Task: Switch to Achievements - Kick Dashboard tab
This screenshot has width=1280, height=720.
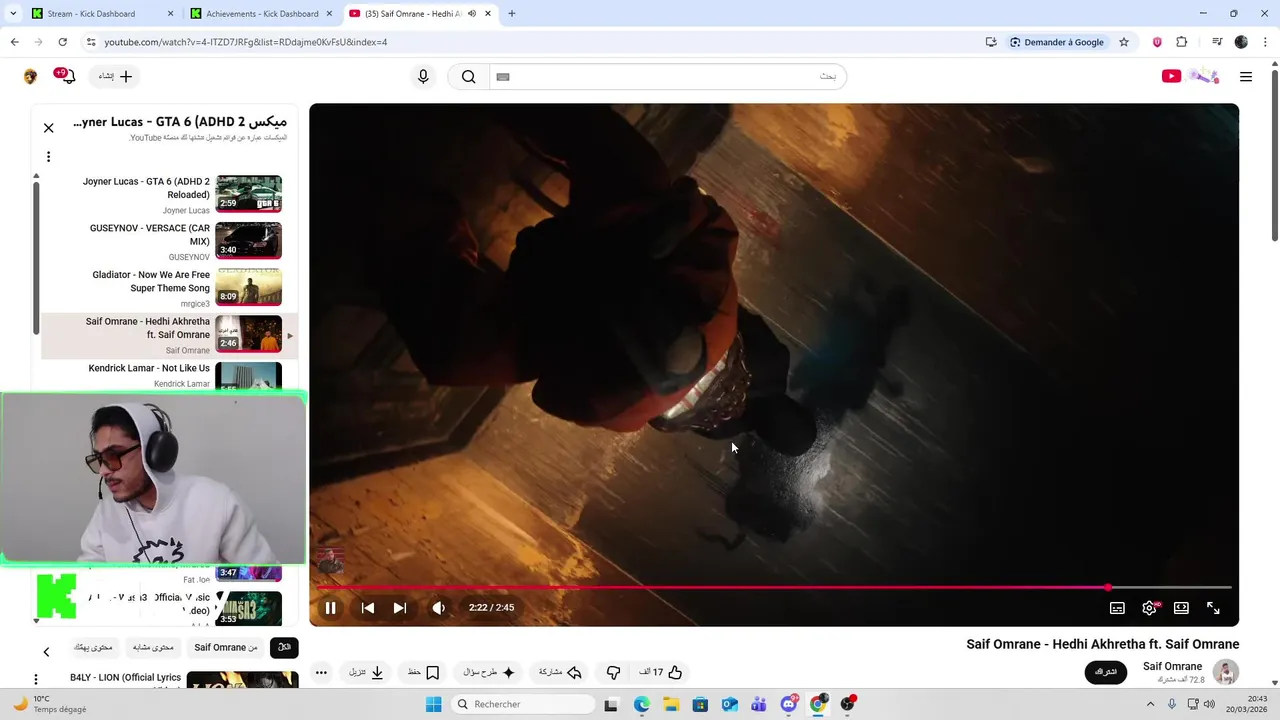Action: click(x=262, y=14)
